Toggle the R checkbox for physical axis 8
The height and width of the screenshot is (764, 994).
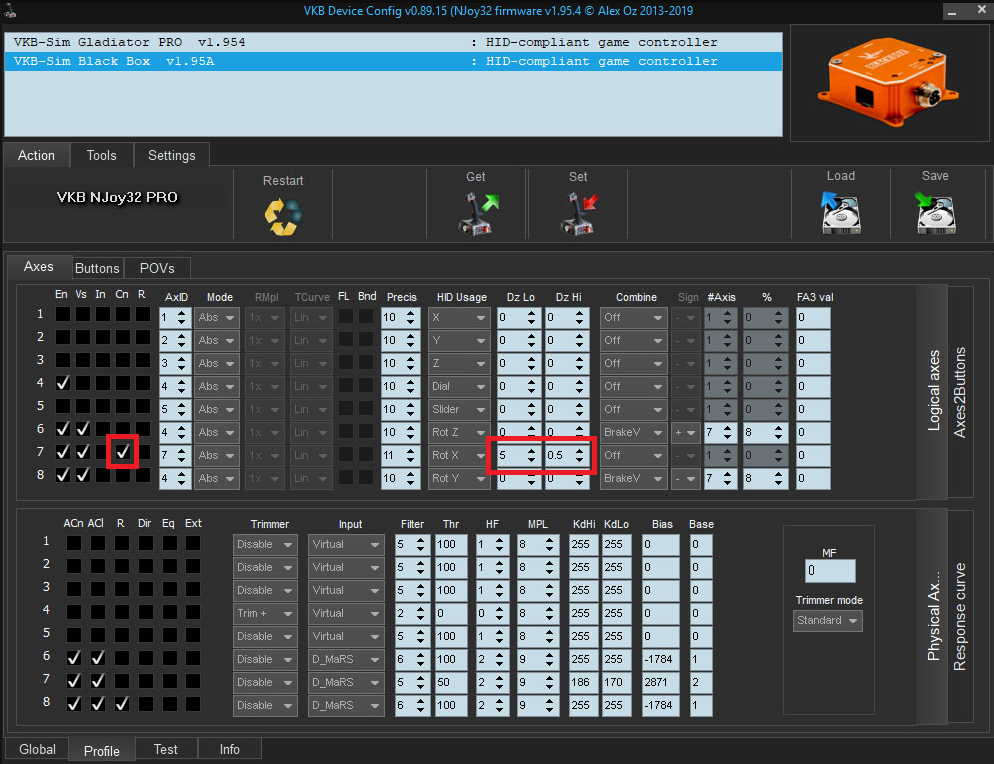coord(122,704)
